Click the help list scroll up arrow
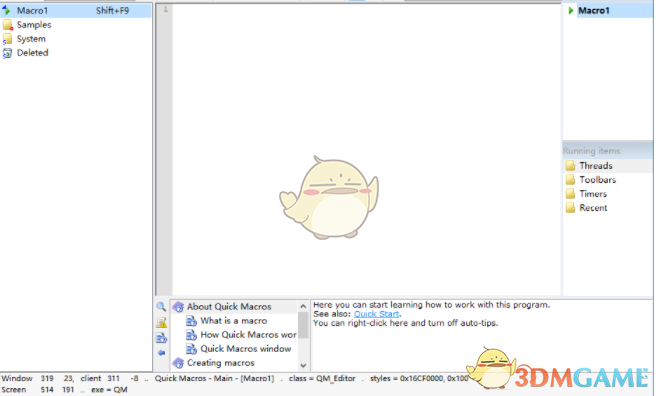The width and height of the screenshot is (659, 396). [303, 306]
